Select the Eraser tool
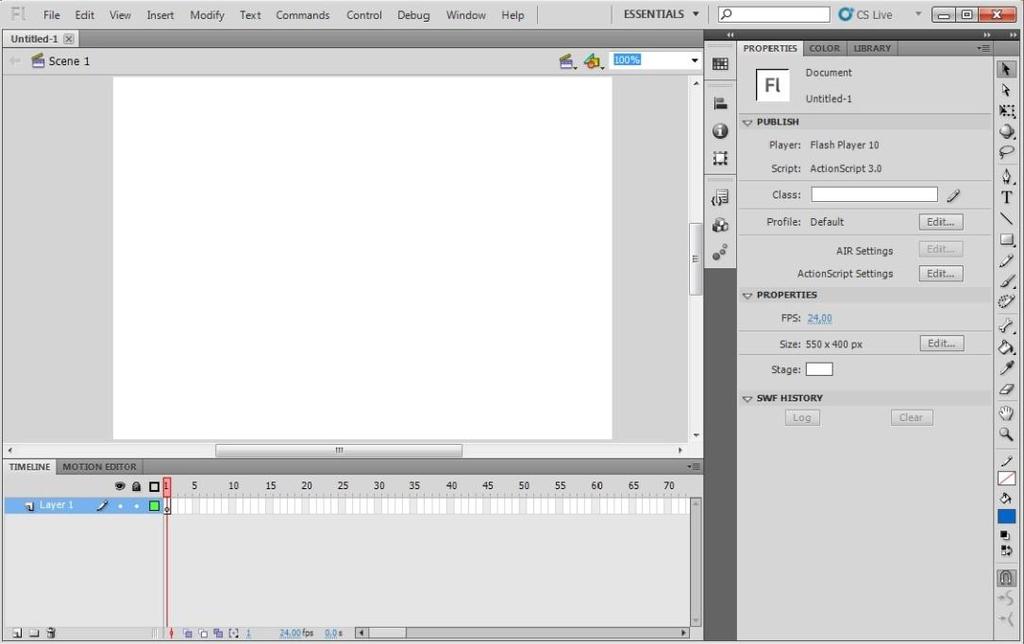This screenshot has height=644, width=1024. (1006, 389)
